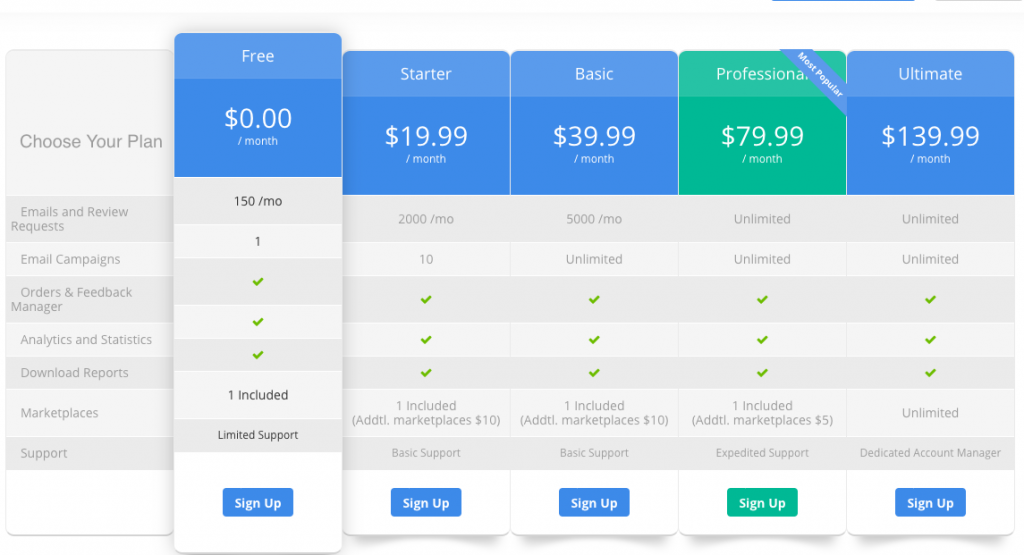Viewport: 1024px width, 555px height.
Task: Click the Marketplaces row label
Action: pyautogui.click(x=59, y=413)
